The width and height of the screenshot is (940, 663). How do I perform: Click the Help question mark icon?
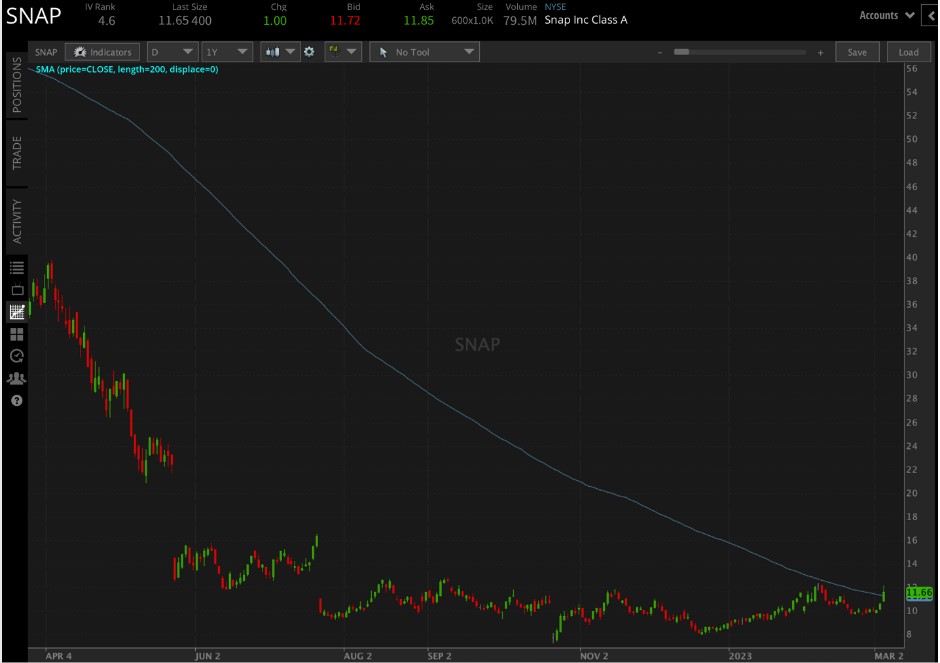tap(16, 401)
